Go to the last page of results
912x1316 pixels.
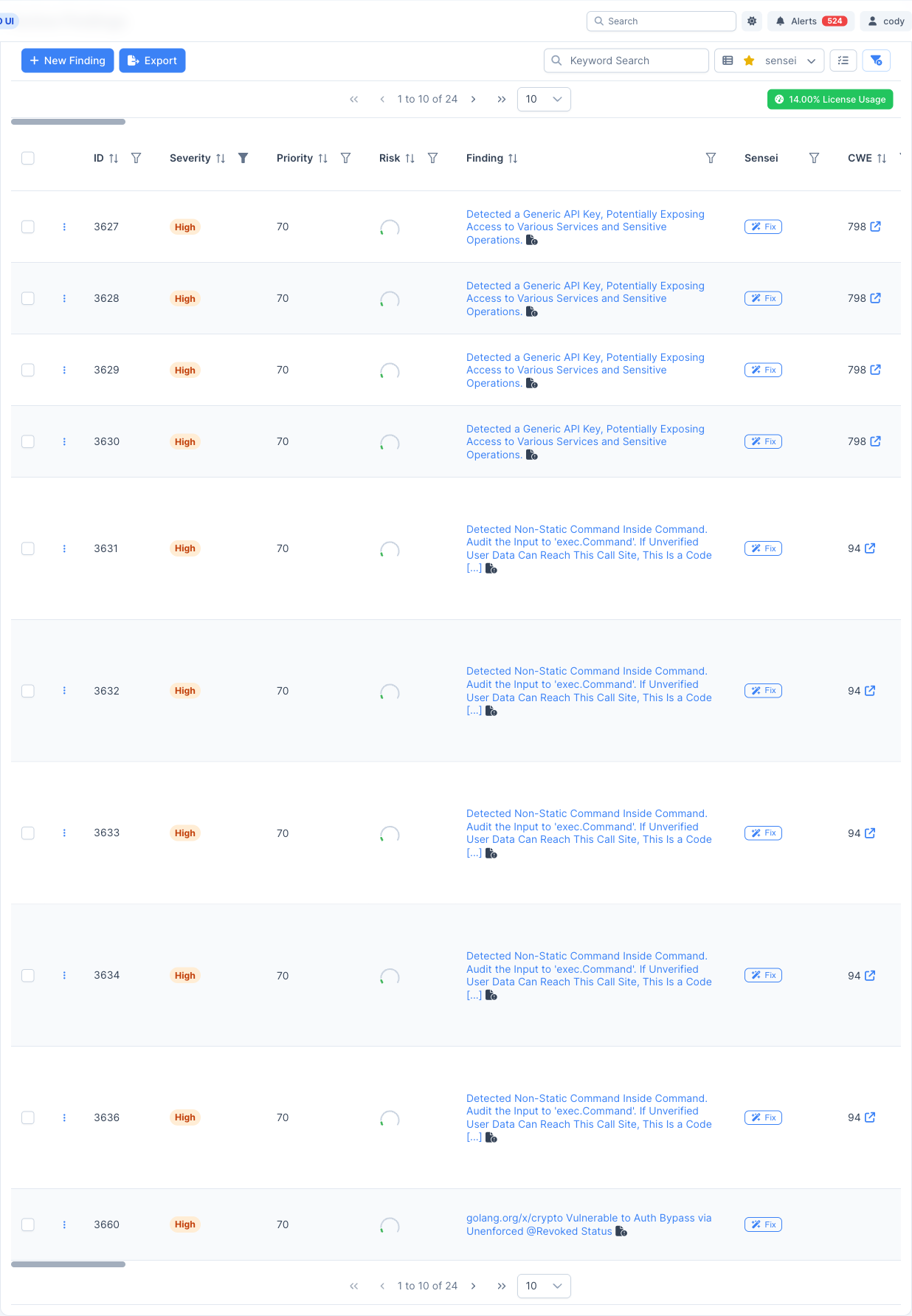502,100
